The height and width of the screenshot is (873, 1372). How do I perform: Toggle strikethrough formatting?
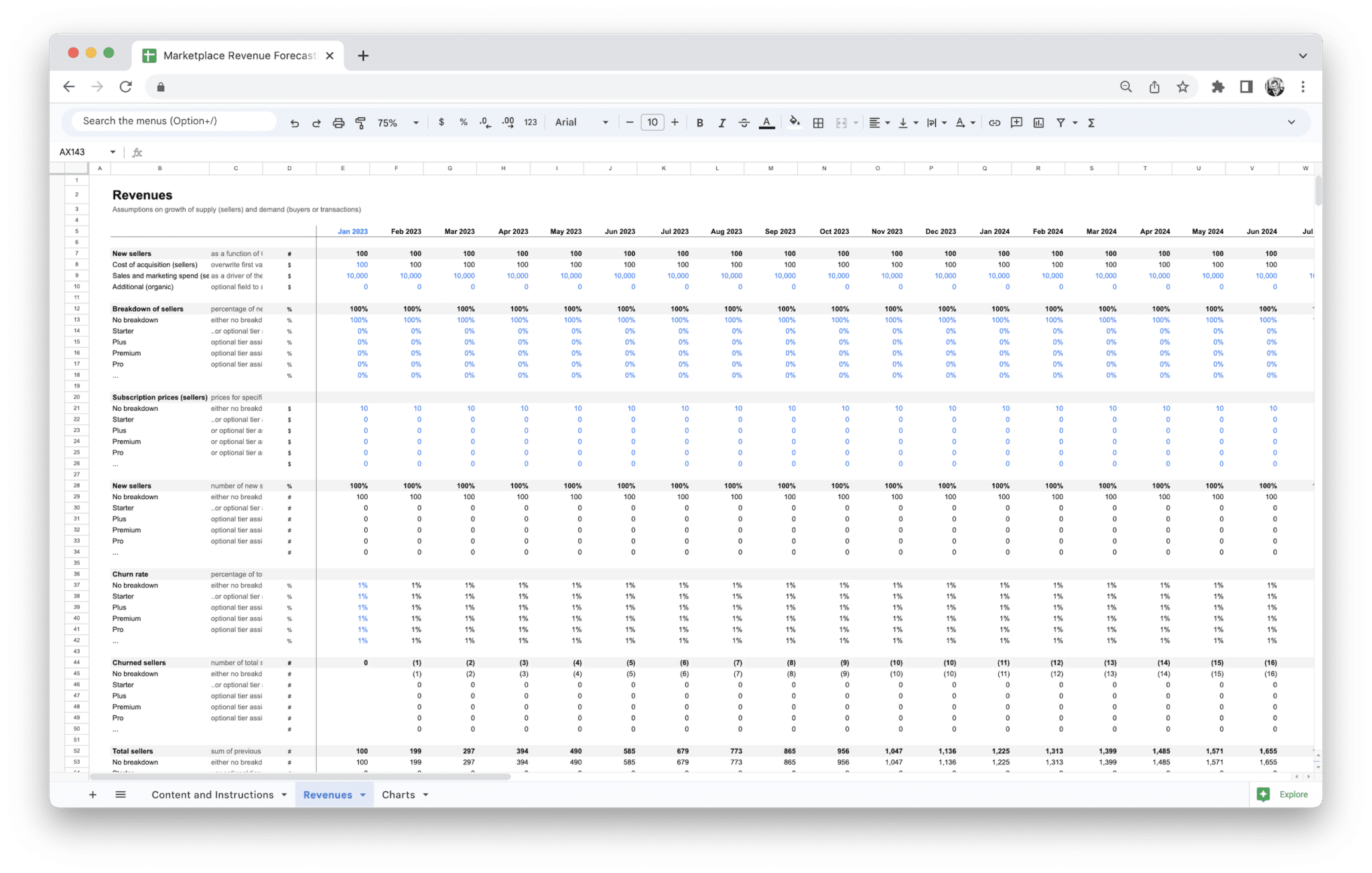tap(744, 123)
